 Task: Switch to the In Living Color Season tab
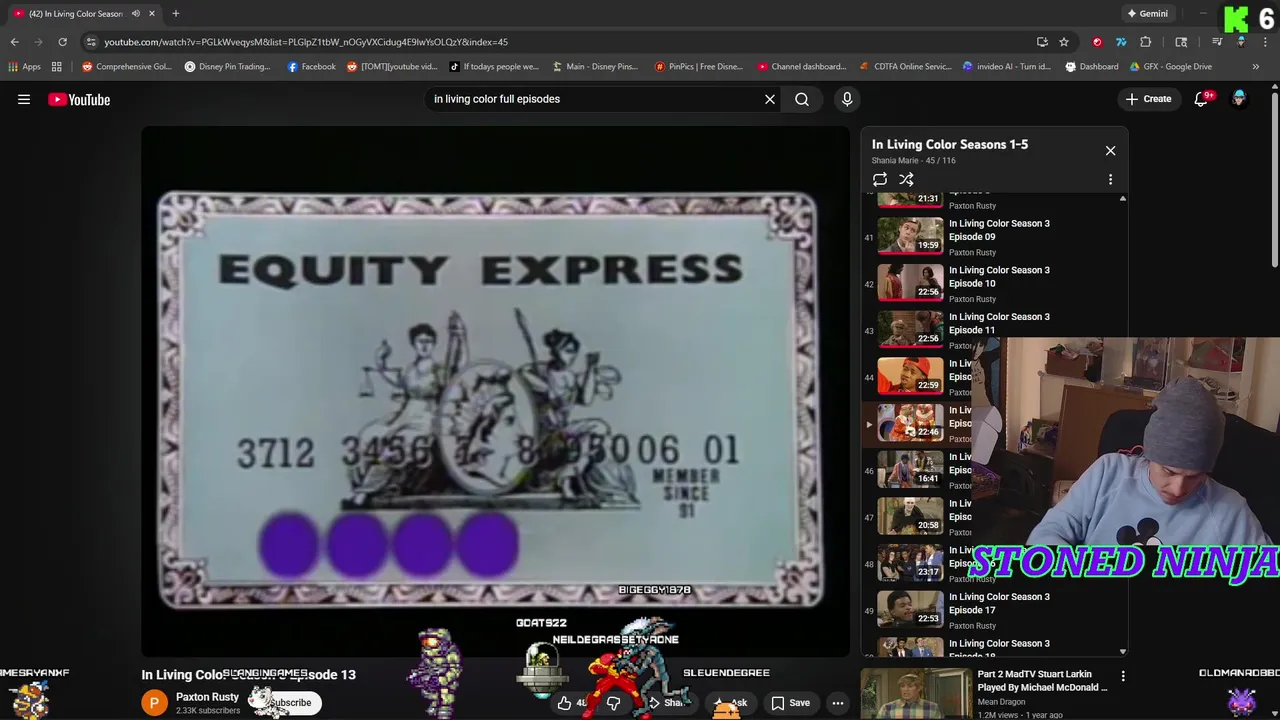pos(75,14)
